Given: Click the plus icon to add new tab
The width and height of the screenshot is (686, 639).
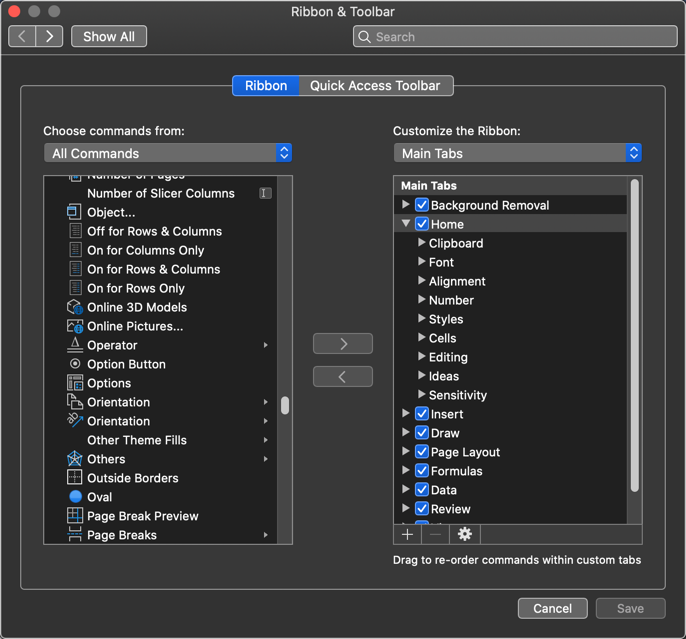Looking at the screenshot, I should click(x=407, y=534).
